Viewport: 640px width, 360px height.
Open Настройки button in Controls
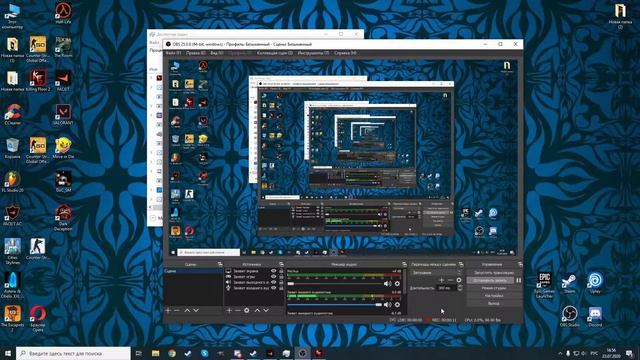[x=494, y=296]
